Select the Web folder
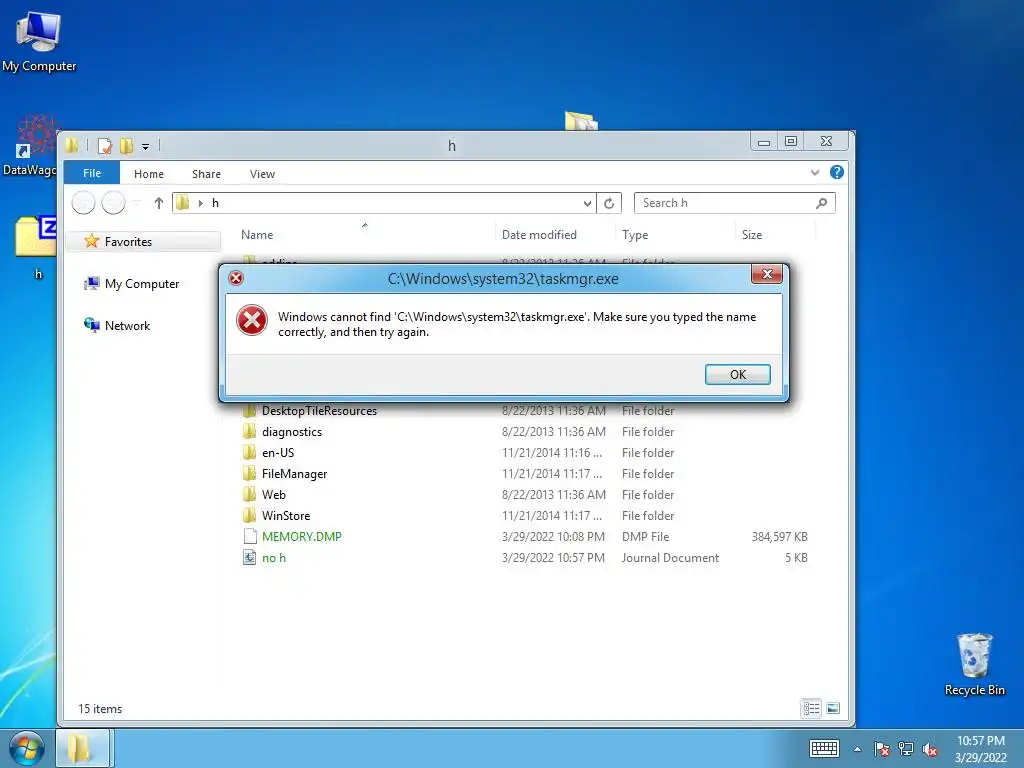The width and height of the screenshot is (1024, 768). point(274,494)
